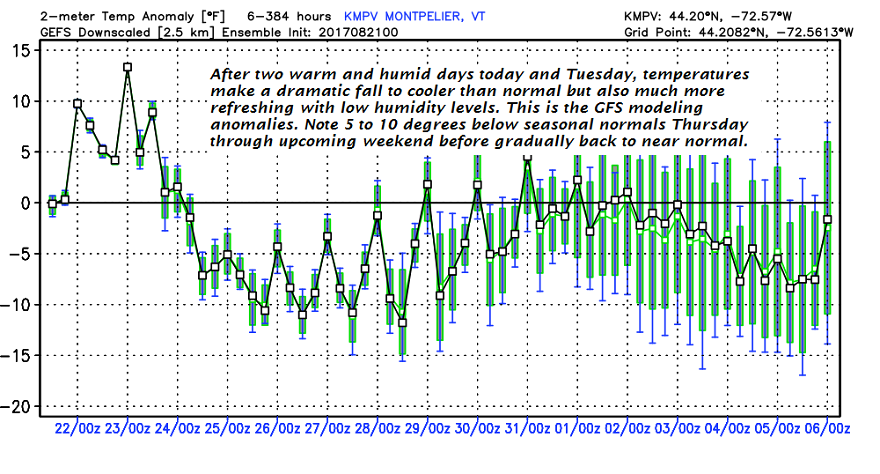Select the 25/00z x-axis tick label

click(227, 430)
